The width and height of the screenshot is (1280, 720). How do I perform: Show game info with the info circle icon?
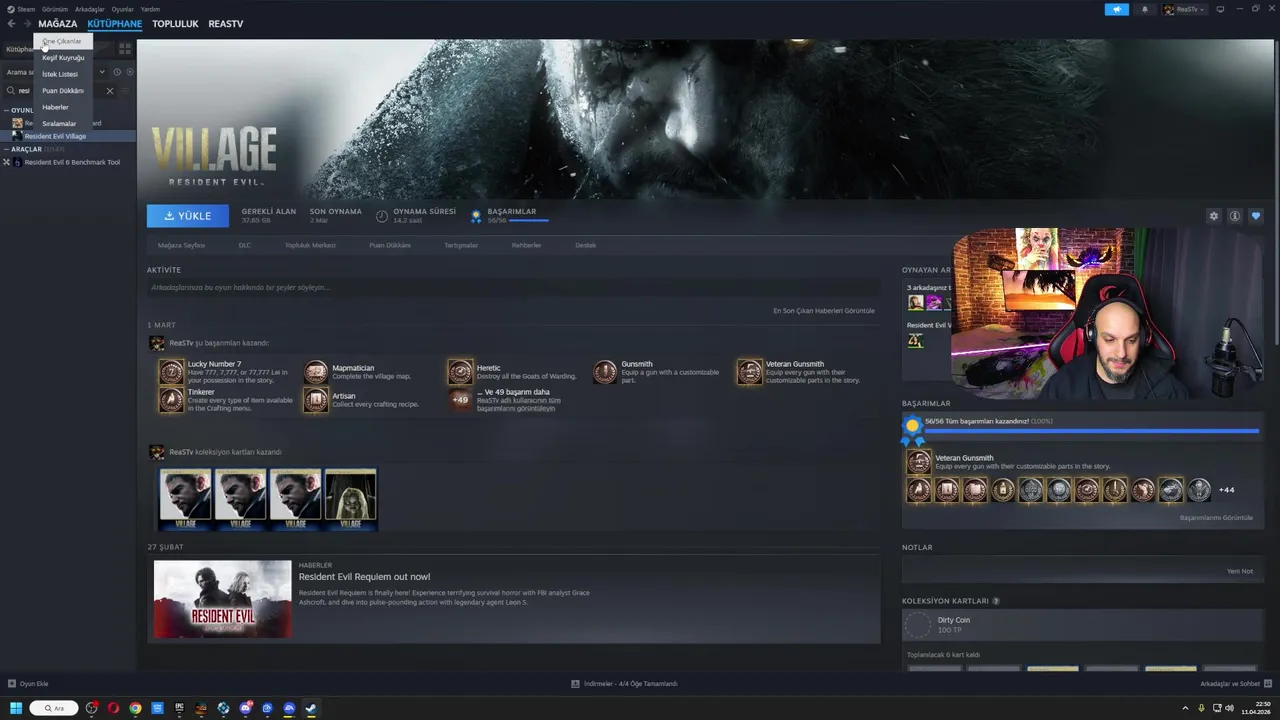point(1235,216)
